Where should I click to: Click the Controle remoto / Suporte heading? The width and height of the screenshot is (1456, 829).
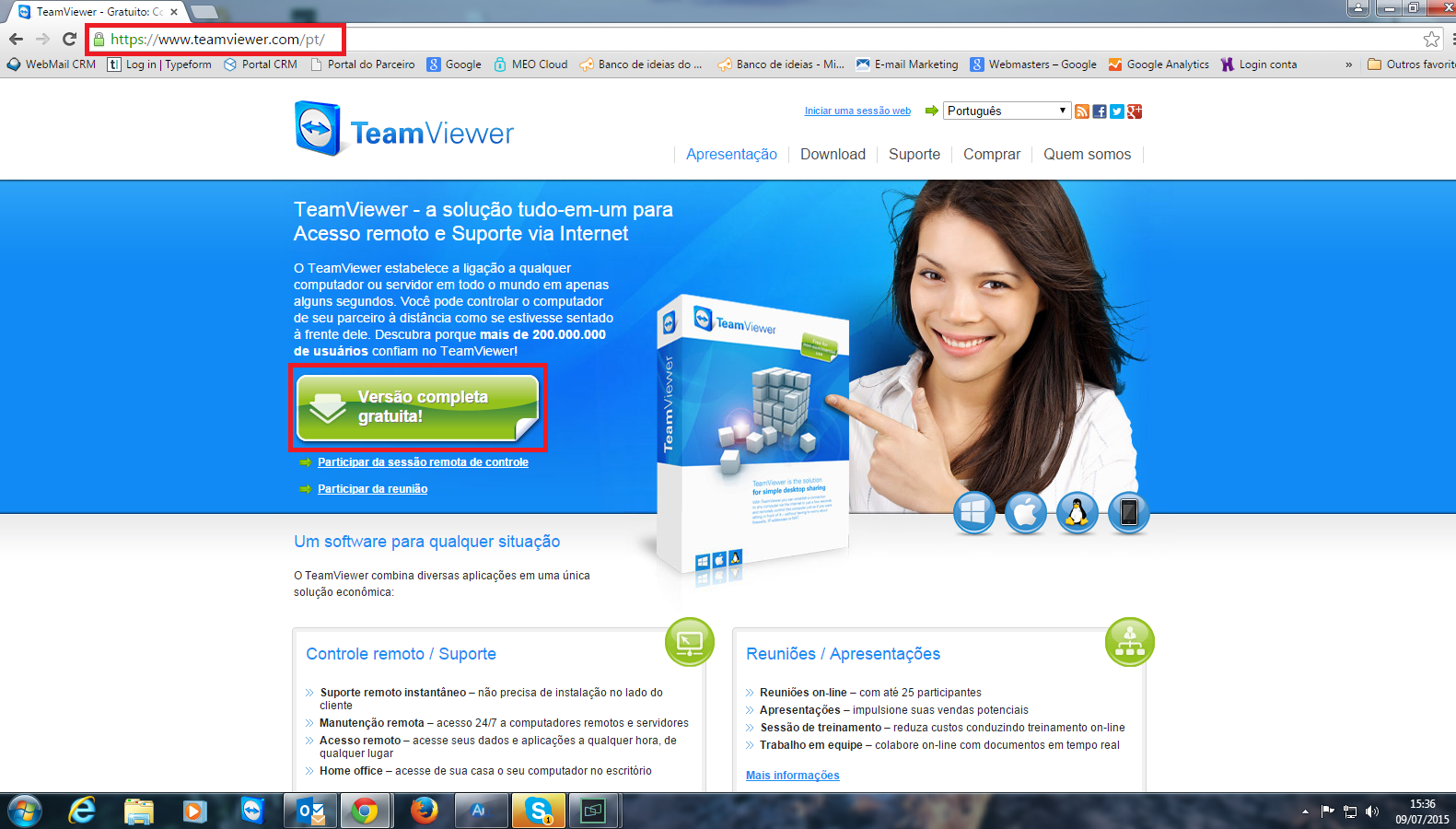(x=401, y=654)
